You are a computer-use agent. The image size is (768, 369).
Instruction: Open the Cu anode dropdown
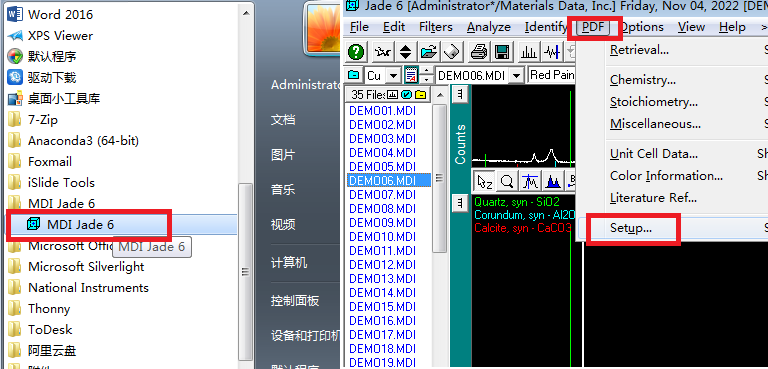[393, 75]
